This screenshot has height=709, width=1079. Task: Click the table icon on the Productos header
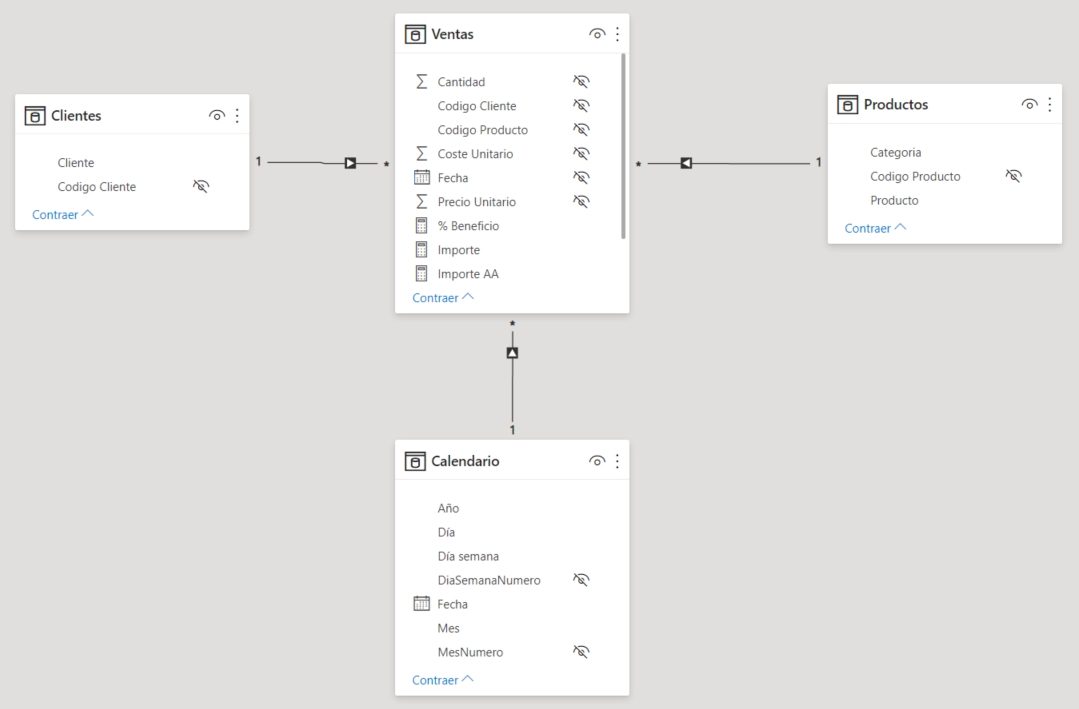point(846,104)
